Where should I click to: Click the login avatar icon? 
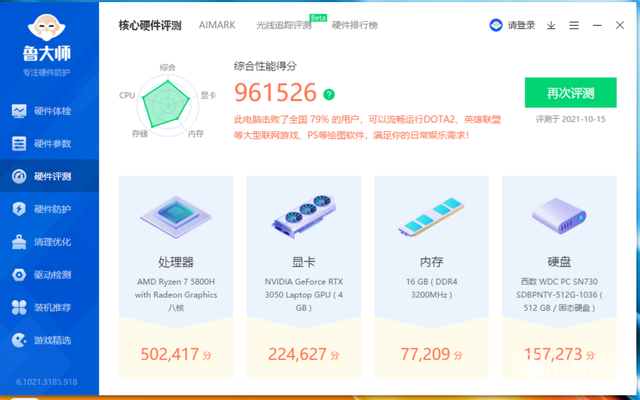[496, 25]
